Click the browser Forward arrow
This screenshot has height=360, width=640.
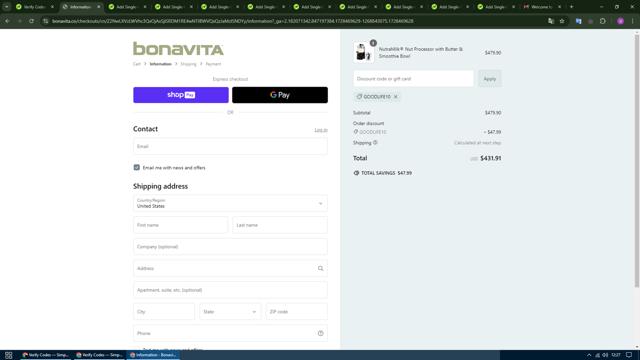click(x=19, y=21)
